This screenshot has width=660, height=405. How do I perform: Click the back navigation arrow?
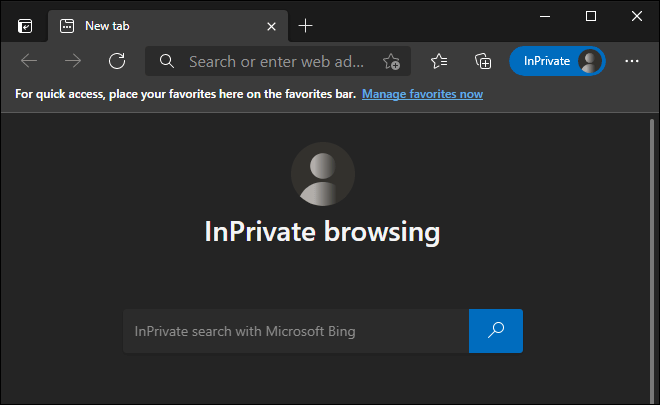29,61
